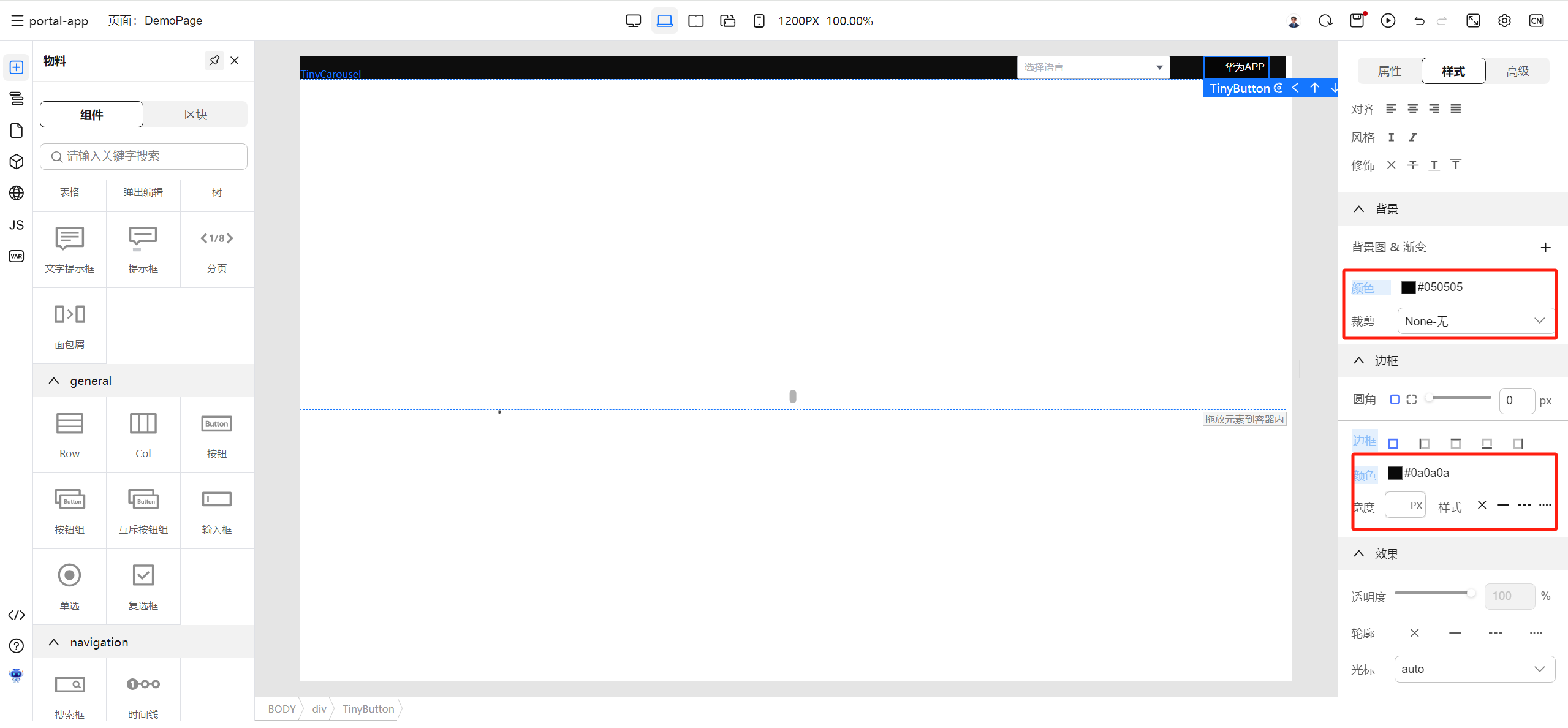Open the outline tree icon in sidebar
The width and height of the screenshot is (1568, 728).
pos(17,98)
